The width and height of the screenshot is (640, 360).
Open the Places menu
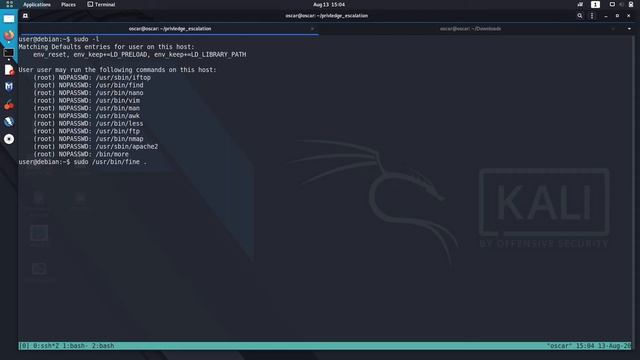(x=68, y=4)
